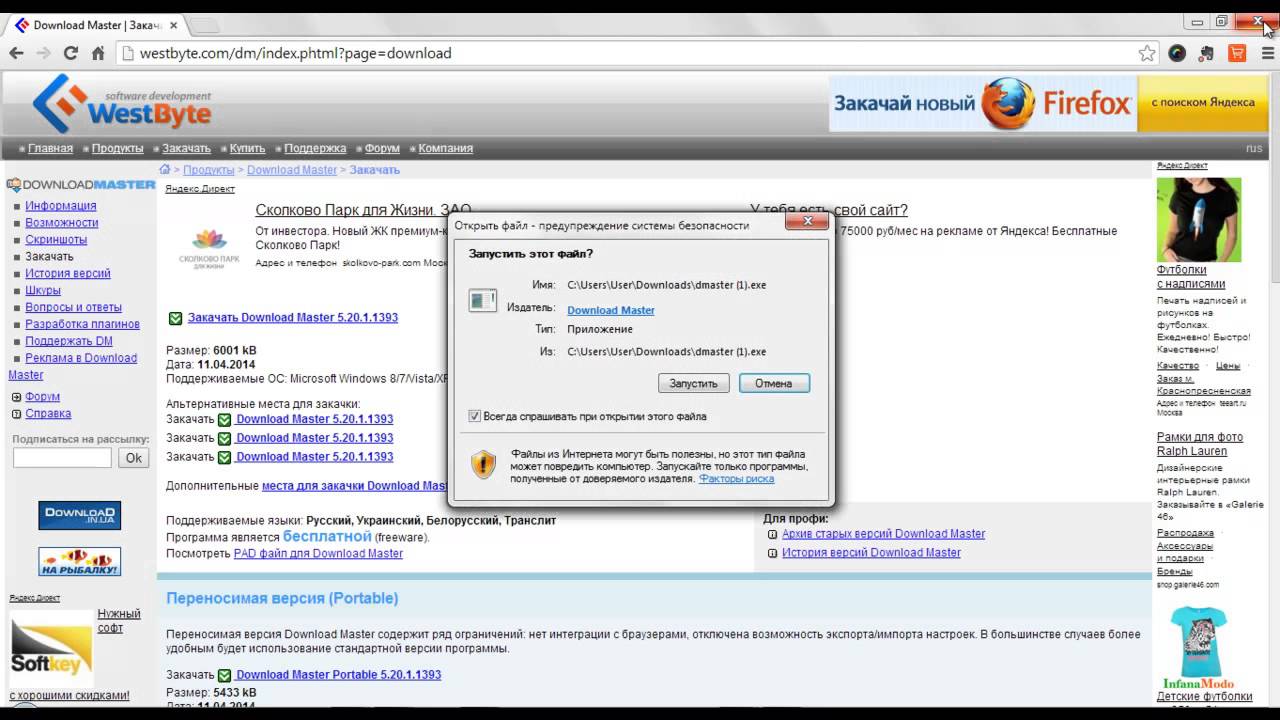Expand the Форум tree item

(16, 397)
